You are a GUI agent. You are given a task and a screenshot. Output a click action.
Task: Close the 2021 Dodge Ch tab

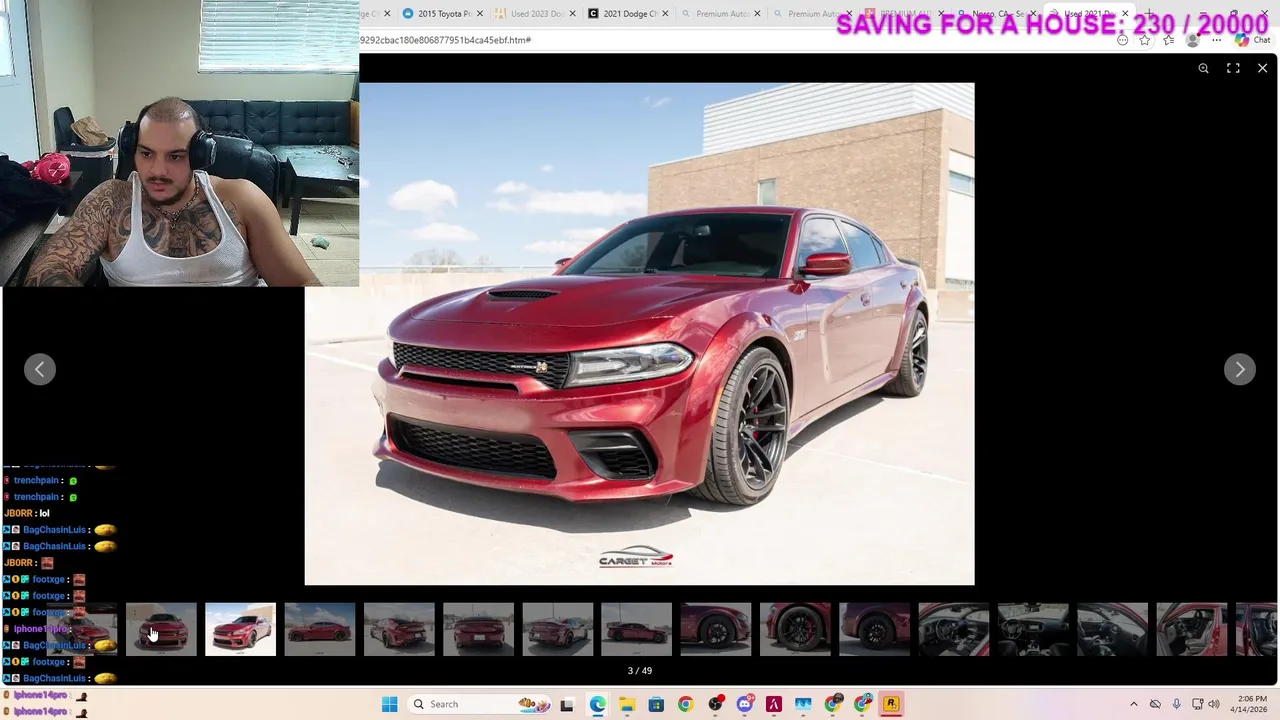click(x=665, y=14)
